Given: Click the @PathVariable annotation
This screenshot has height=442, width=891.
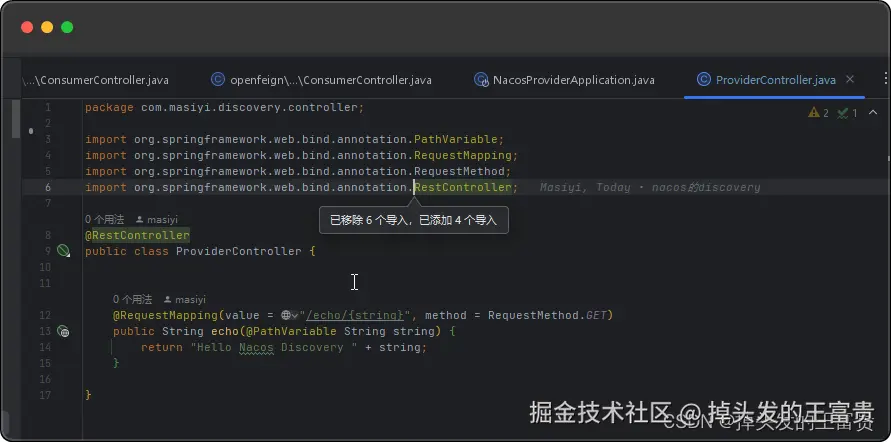Looking at the screenshot, I should click(292, 331).
